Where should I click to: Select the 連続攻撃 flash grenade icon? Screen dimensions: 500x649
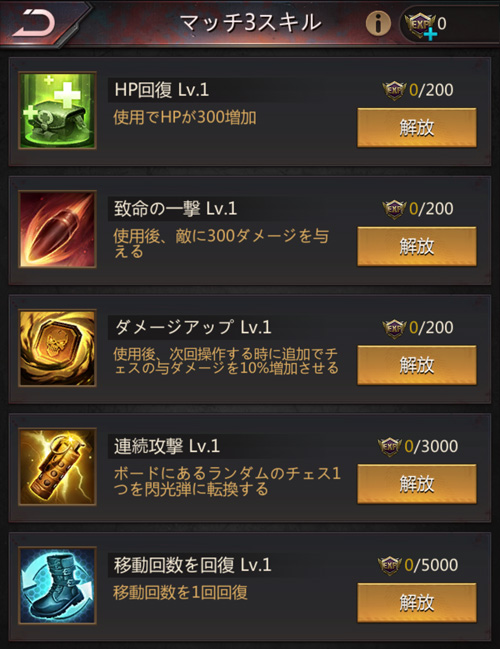58,467
